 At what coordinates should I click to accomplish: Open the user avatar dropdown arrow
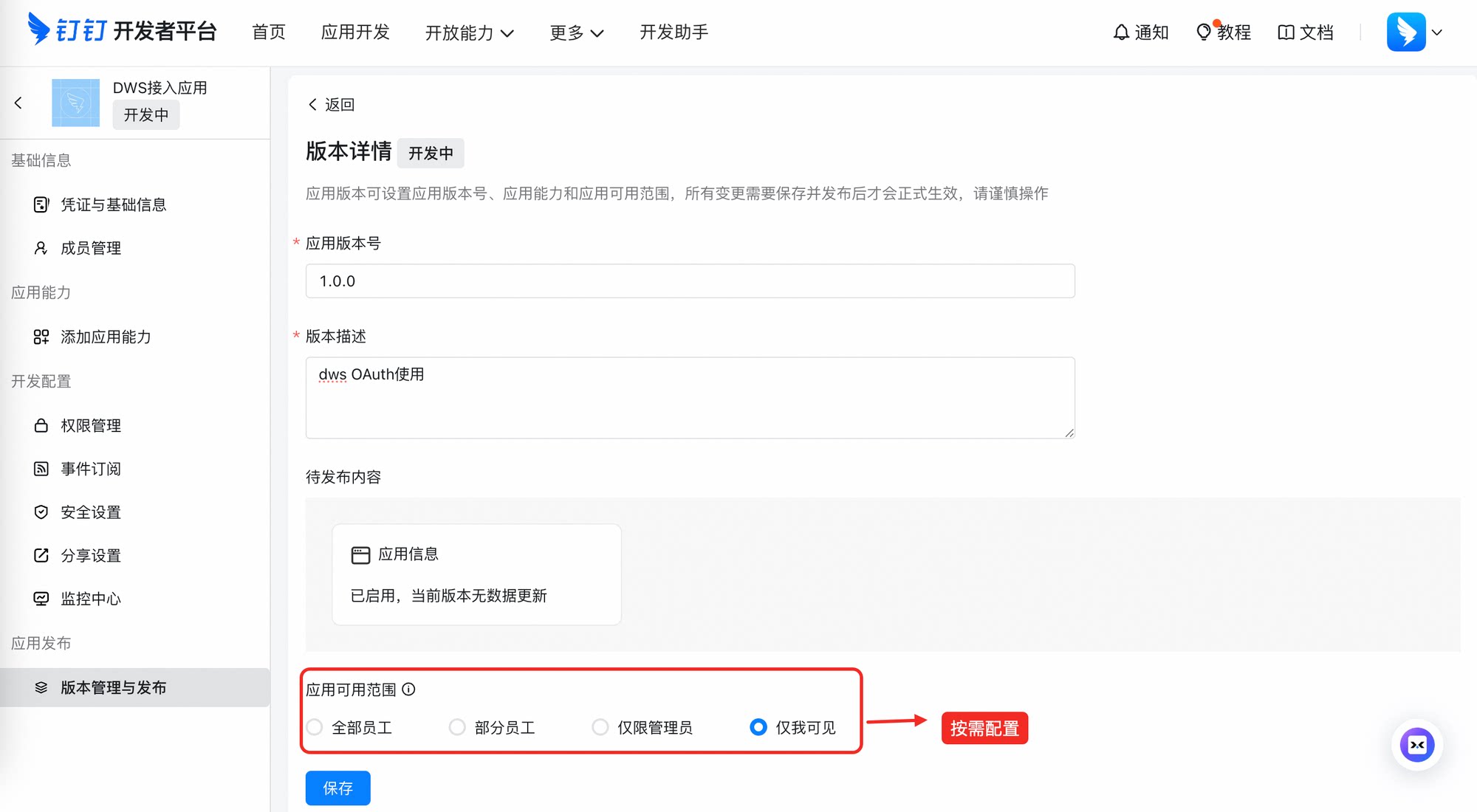1436,32
